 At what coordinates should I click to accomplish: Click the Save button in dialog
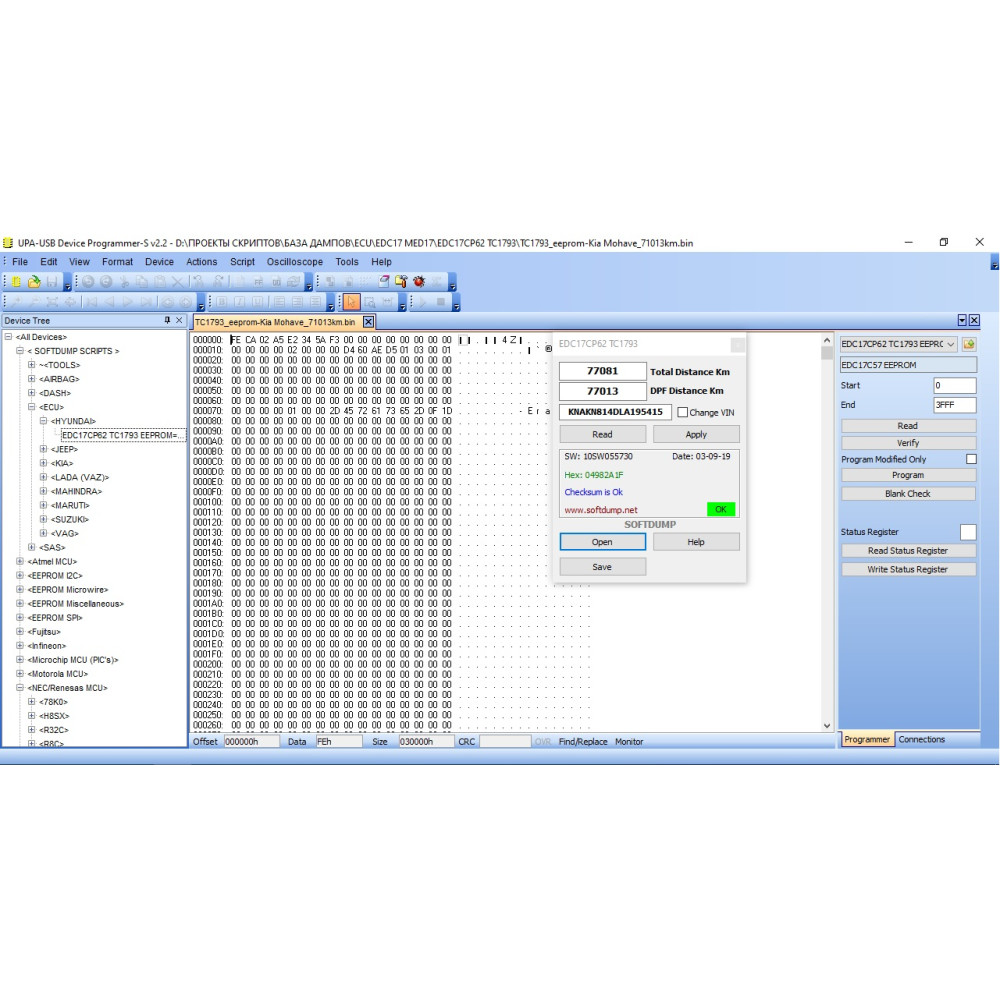click(602, 567)
